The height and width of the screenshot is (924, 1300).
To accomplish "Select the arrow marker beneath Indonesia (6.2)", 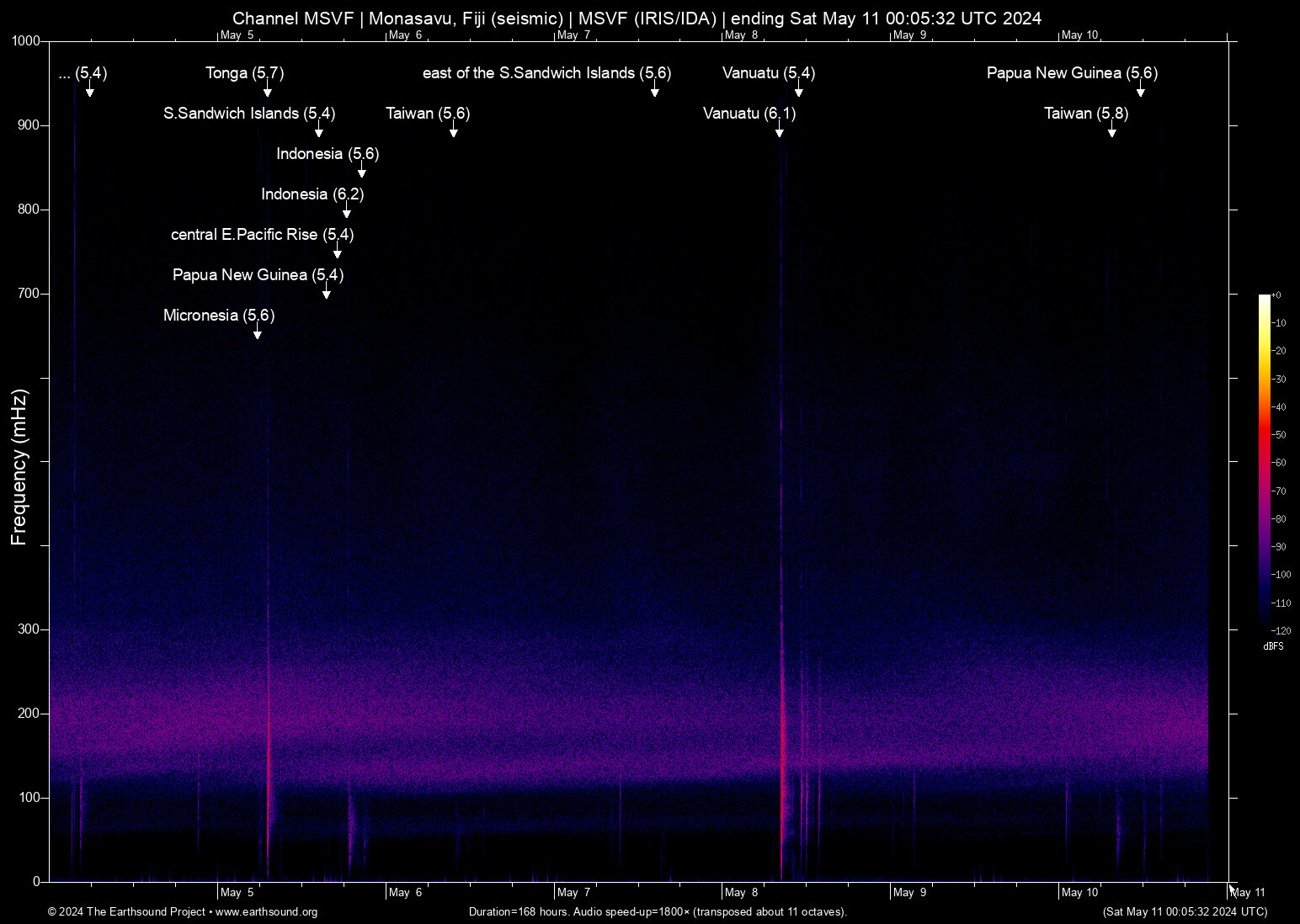I will coord(346,210).
